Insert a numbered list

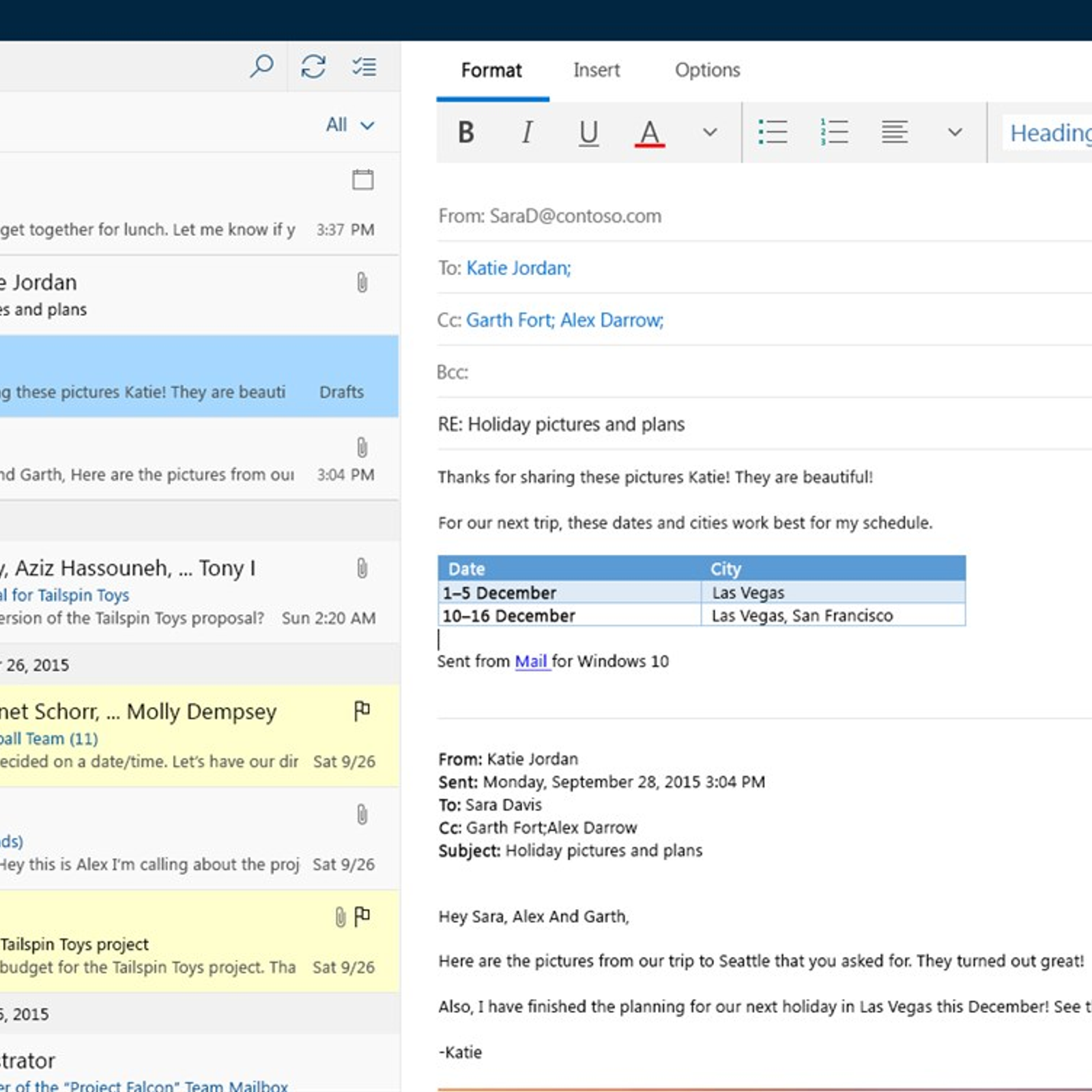[x=834, y=132]
